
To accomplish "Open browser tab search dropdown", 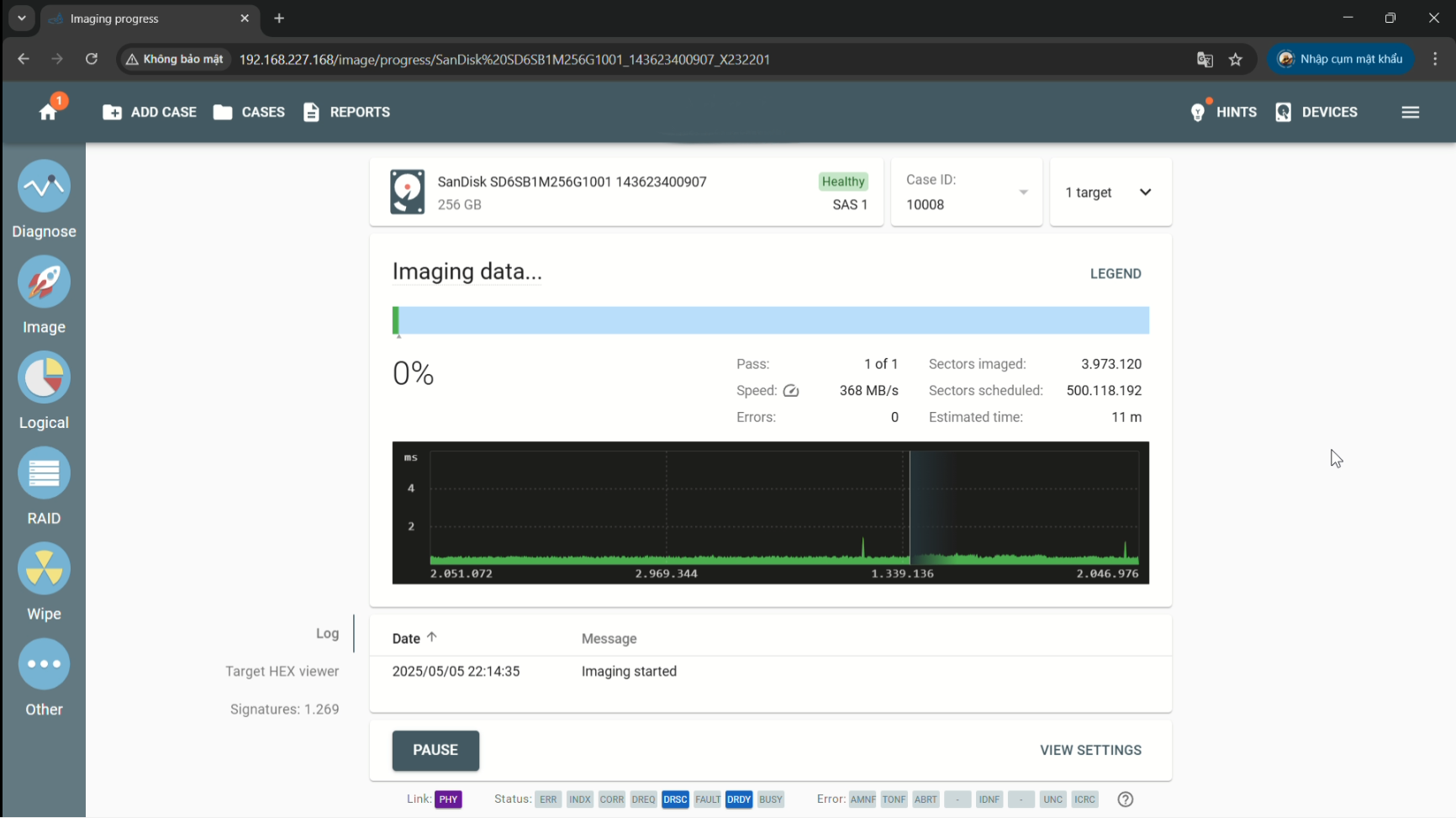I will (x=22, y=18).
